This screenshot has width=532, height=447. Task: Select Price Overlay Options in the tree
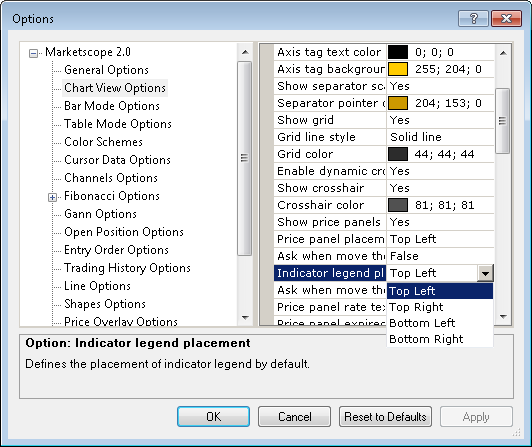[x=121, y=321]
